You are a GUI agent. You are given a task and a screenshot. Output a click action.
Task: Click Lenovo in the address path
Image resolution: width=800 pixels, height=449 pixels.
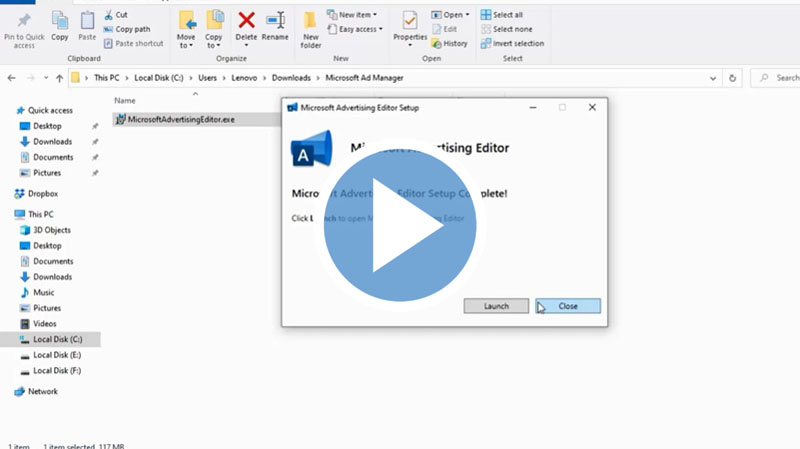(244, 78)
